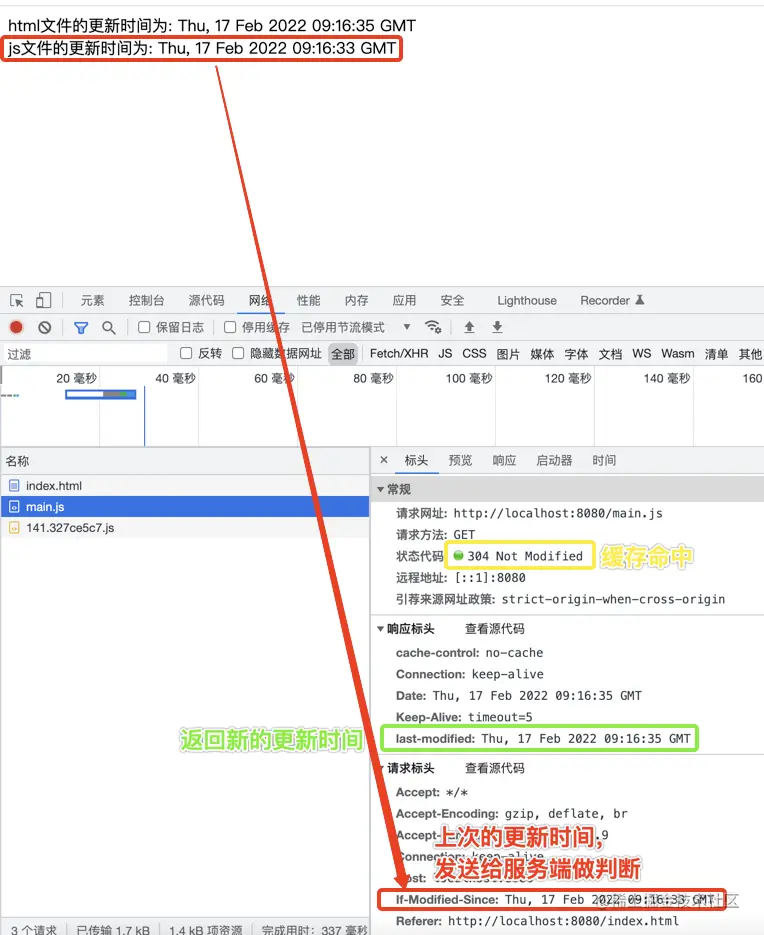Tick the 反转 checkbox
The width and height of the screenshot is (764, 935).
[x=186, y=353]
